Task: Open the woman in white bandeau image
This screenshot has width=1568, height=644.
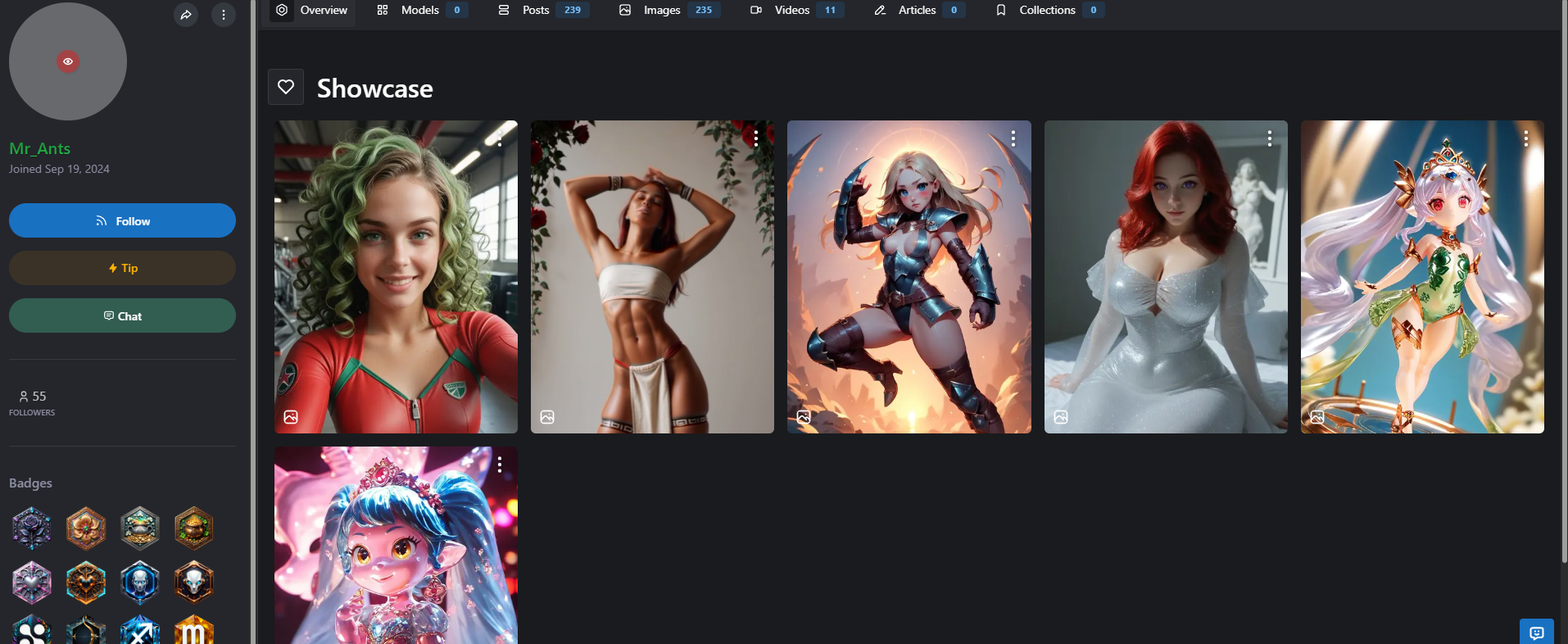Action: (652, 277)
